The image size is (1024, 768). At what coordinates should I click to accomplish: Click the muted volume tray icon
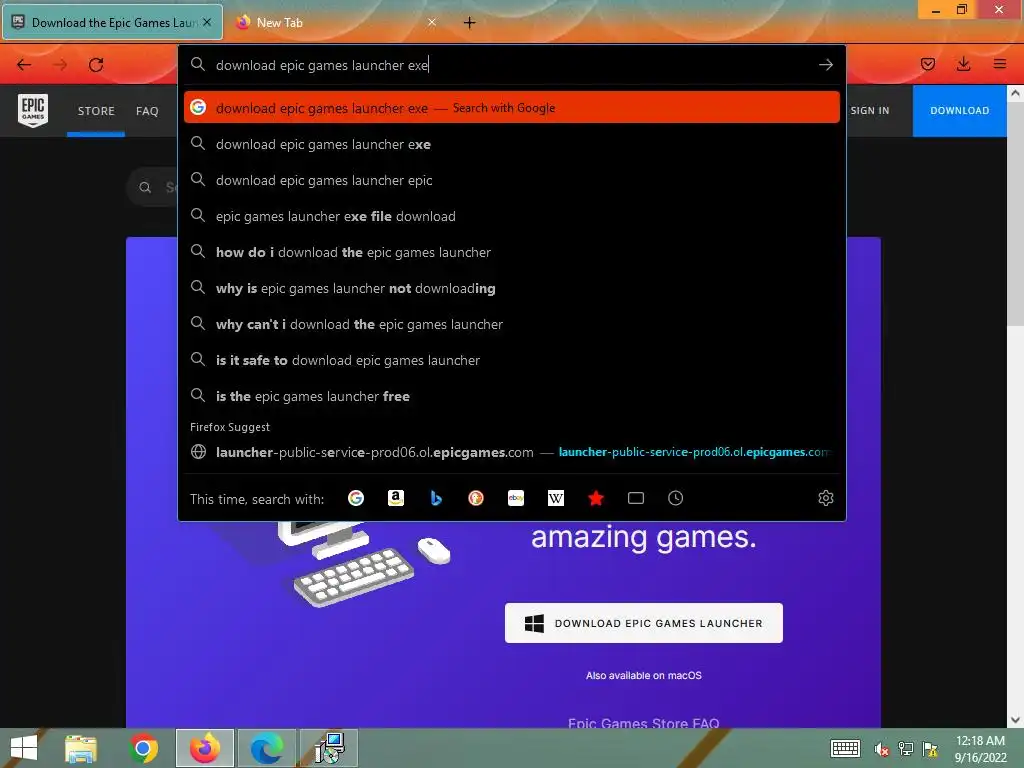882,749
